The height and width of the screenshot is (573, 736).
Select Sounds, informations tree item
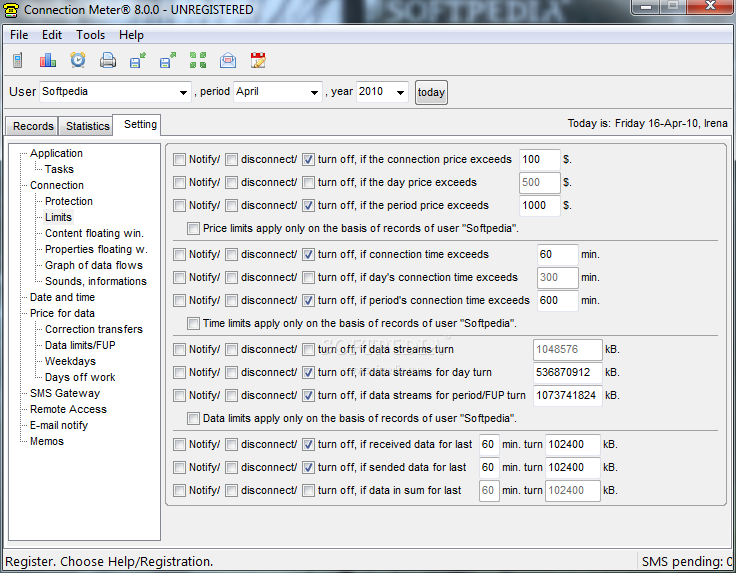96,281
